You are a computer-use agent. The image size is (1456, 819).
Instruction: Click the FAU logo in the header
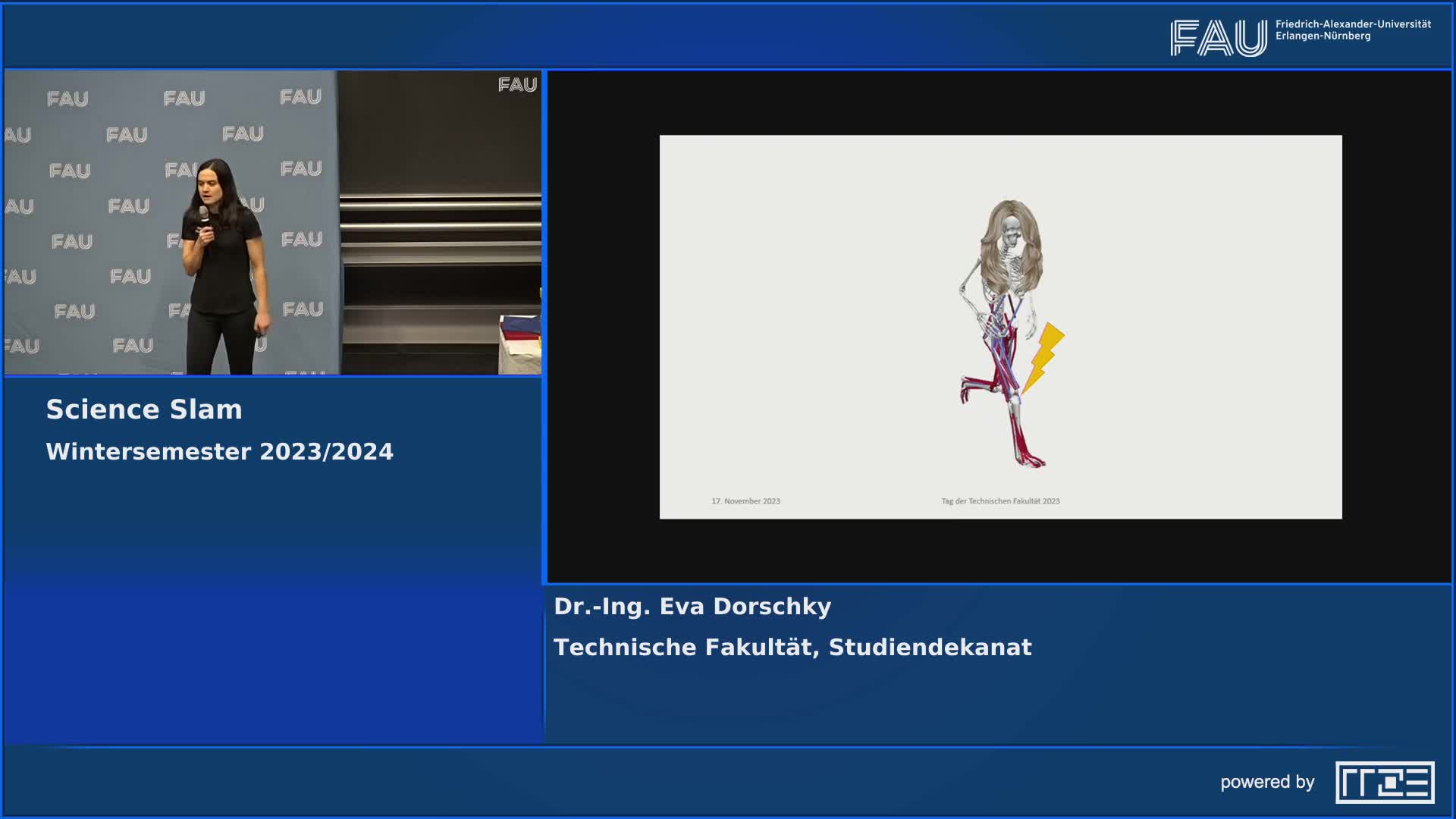coord(1218,38)
